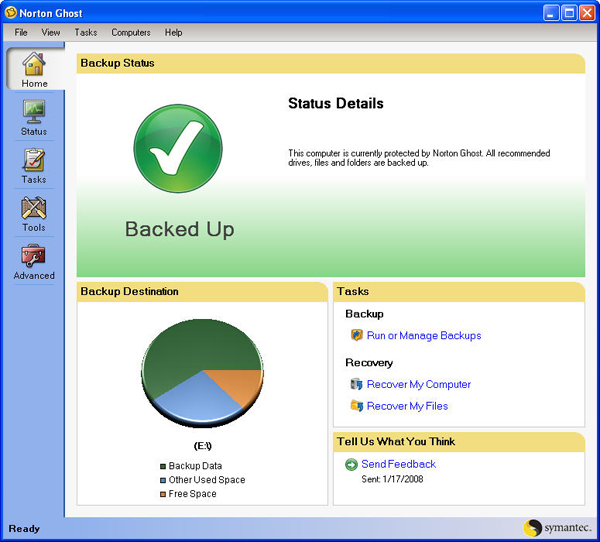The width and height of the screenshot is (600, 542).
Task: Click the shield icon beside Run or Manage Backups
Action: point(356,335)
